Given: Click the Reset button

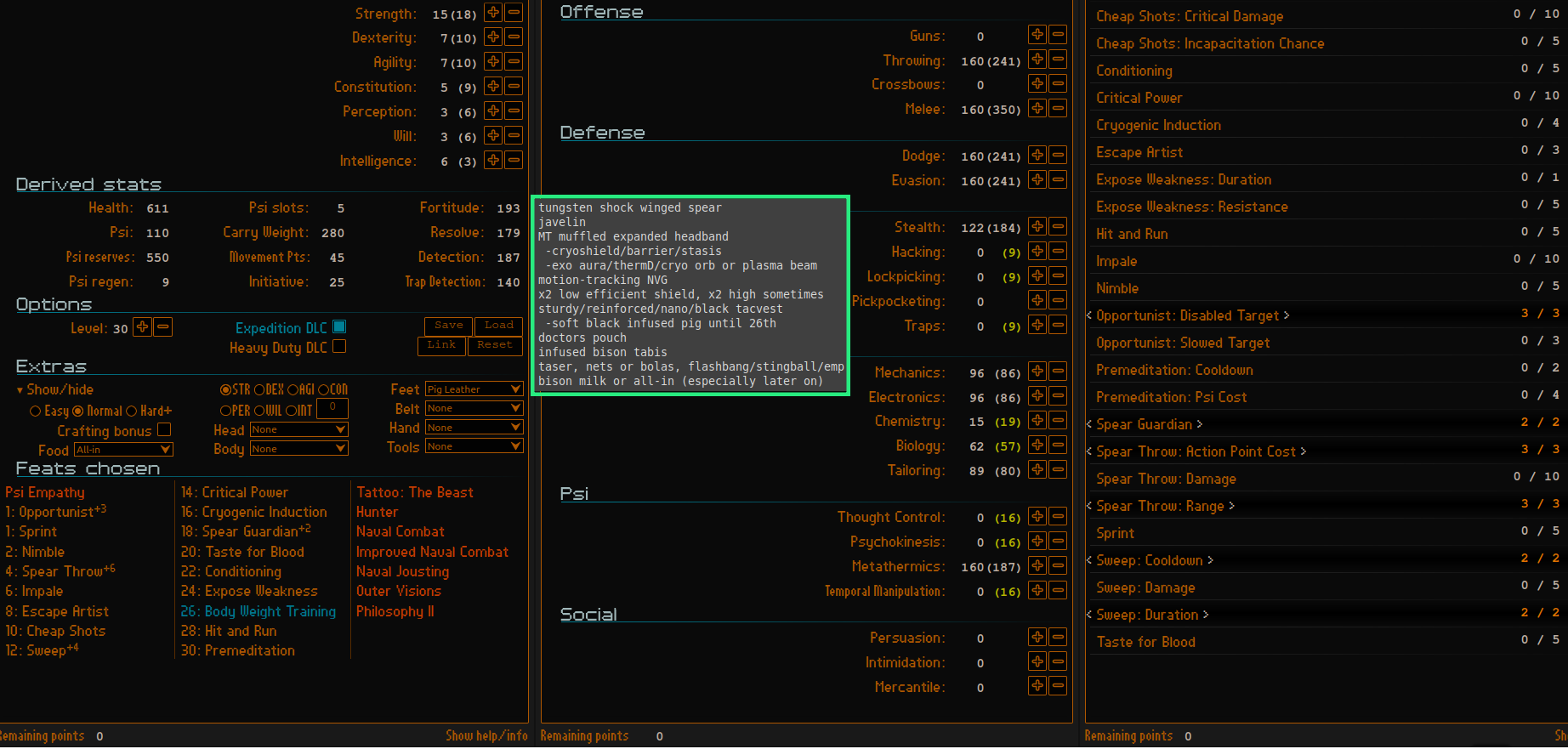Looking at the screenshot, I should (x=494, y=345).
